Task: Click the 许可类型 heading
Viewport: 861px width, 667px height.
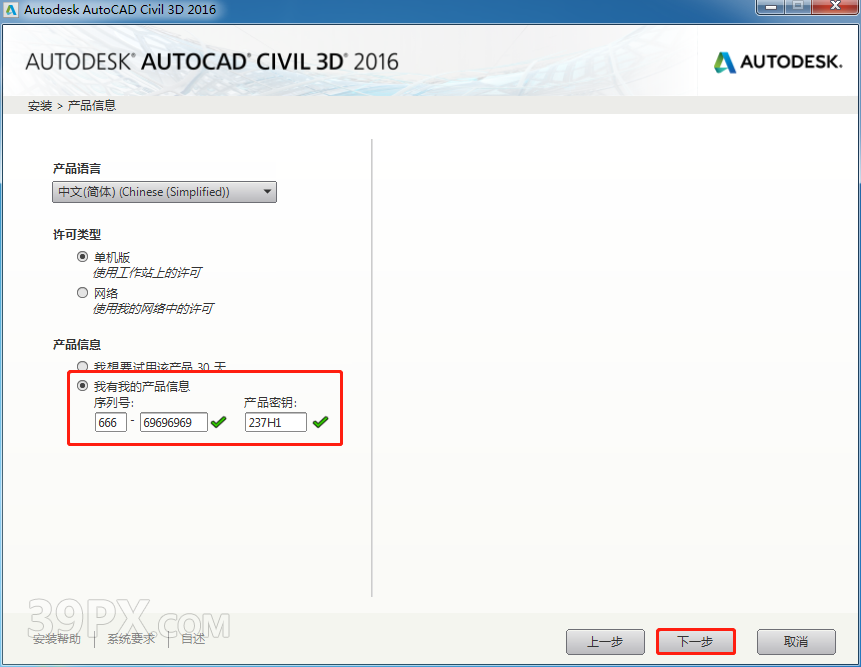Action: coord(77,234)
